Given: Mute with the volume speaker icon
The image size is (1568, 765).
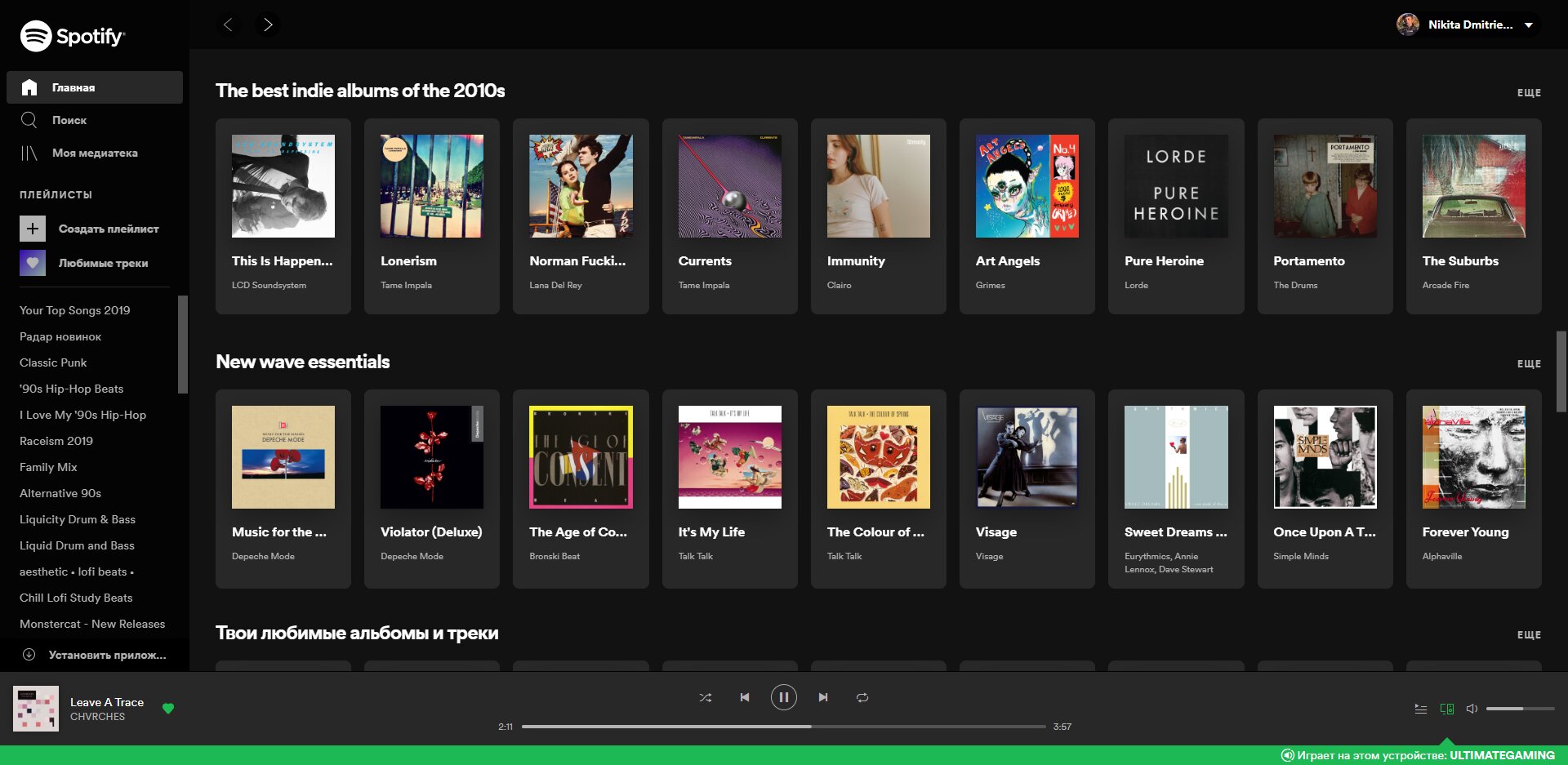Looking at the screenshot, I should pyautogui.click(x=1472, y=709).
